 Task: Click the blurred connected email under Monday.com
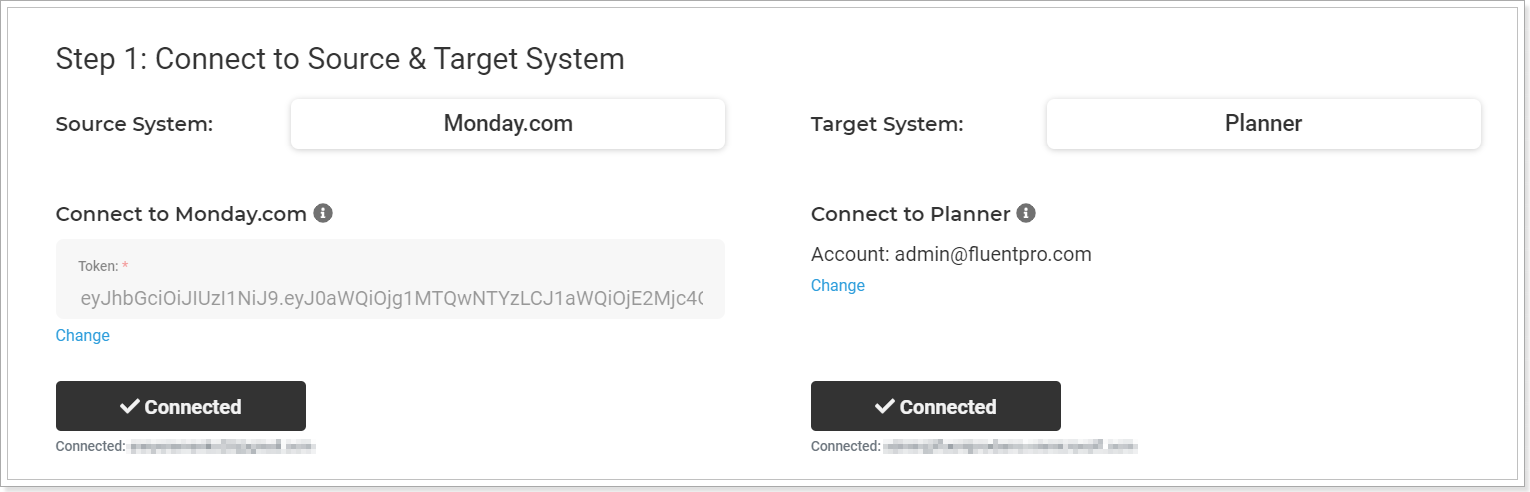(223, 446)
